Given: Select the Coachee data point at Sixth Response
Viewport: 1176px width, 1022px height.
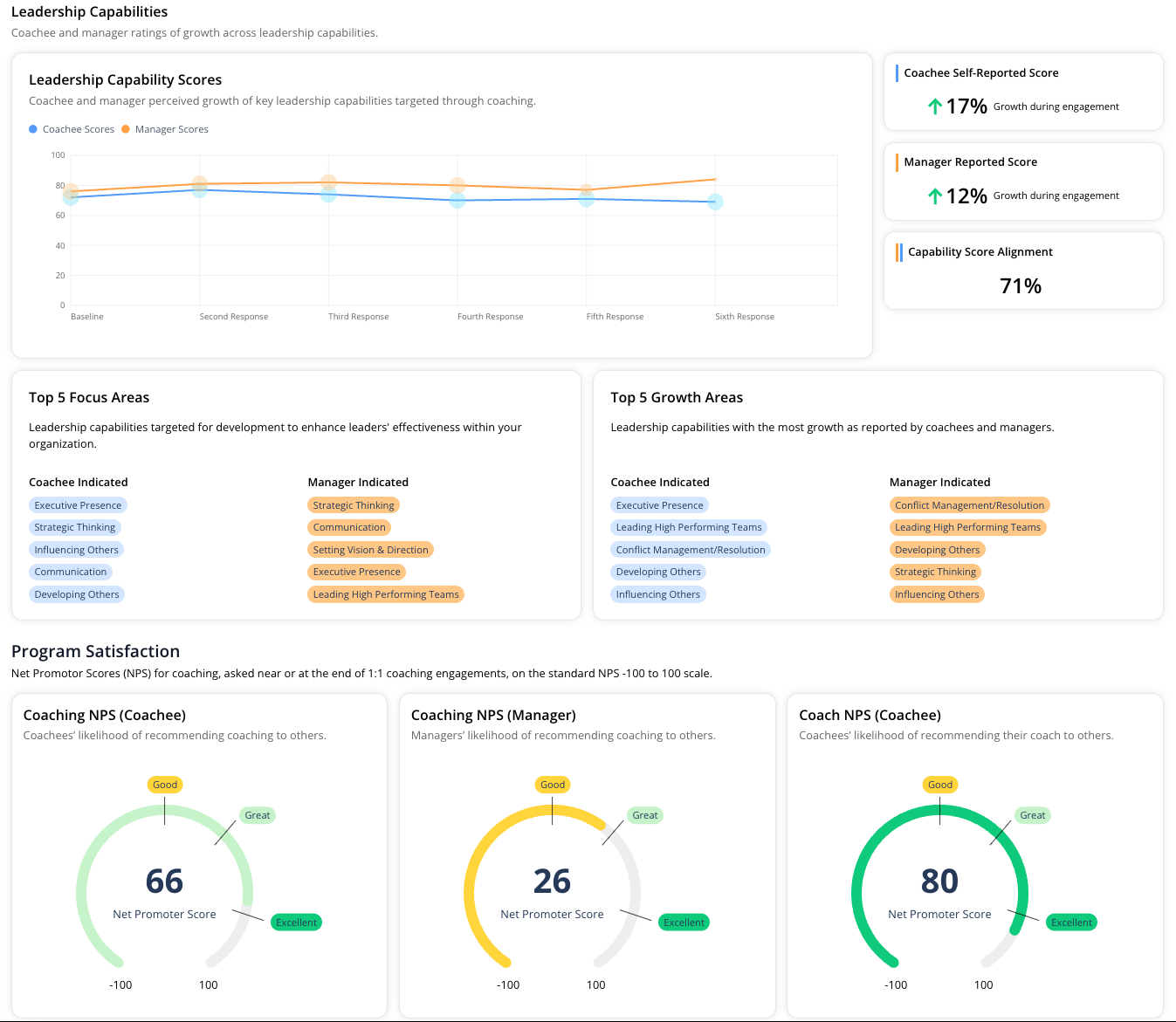Looking at the screenshot, I should [x=715, y=202].
